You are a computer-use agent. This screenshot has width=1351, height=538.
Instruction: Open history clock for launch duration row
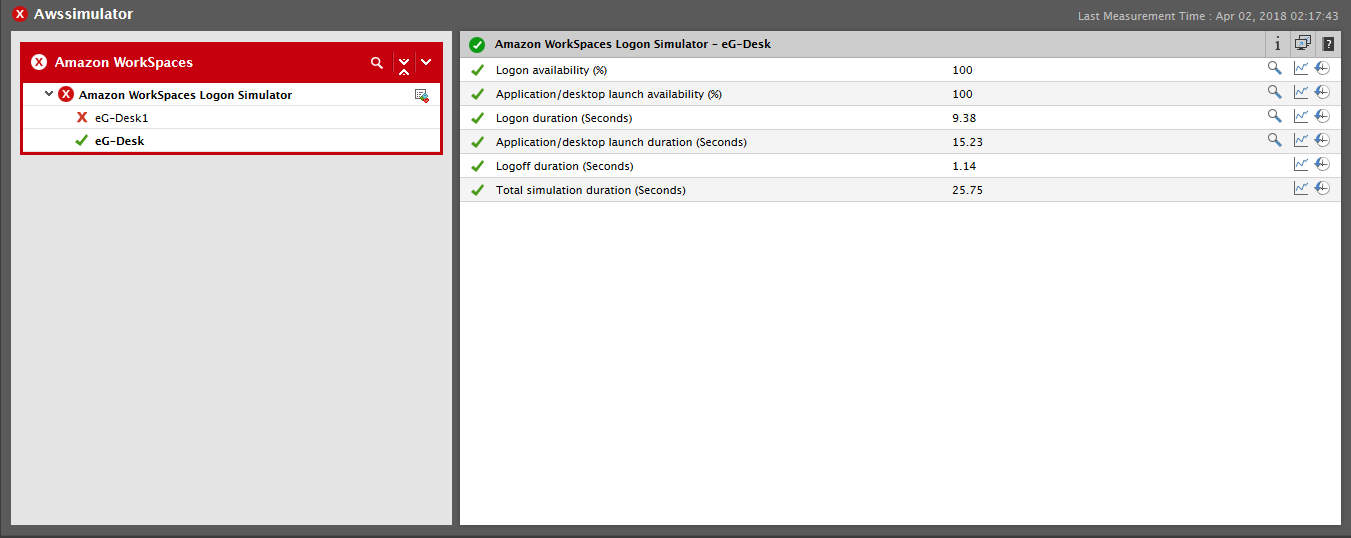tap(1322, 140)
